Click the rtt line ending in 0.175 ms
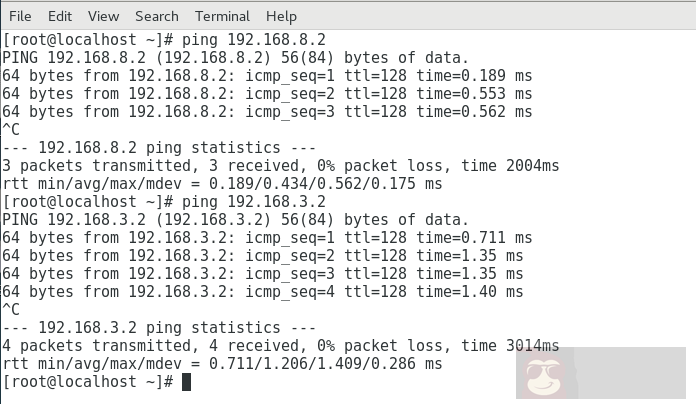Image resolution: width=696 pixels, height=404 pixels. (x=221, y=184)
